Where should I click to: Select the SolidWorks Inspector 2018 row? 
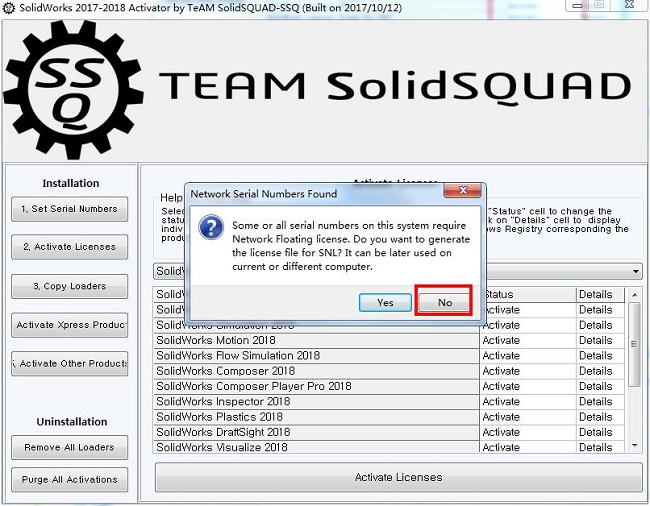pyautogui.click(x=316, y=402)
